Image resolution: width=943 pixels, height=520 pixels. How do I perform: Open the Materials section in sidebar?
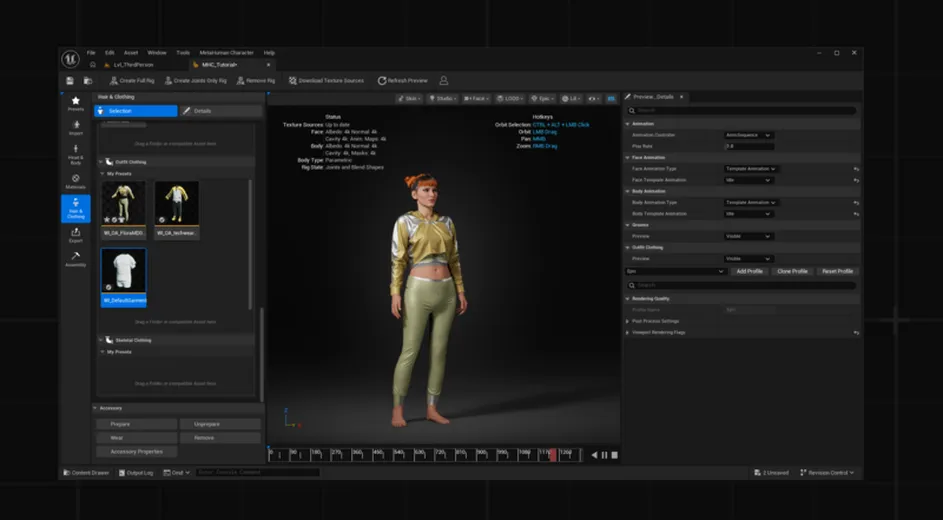[76, 182]
